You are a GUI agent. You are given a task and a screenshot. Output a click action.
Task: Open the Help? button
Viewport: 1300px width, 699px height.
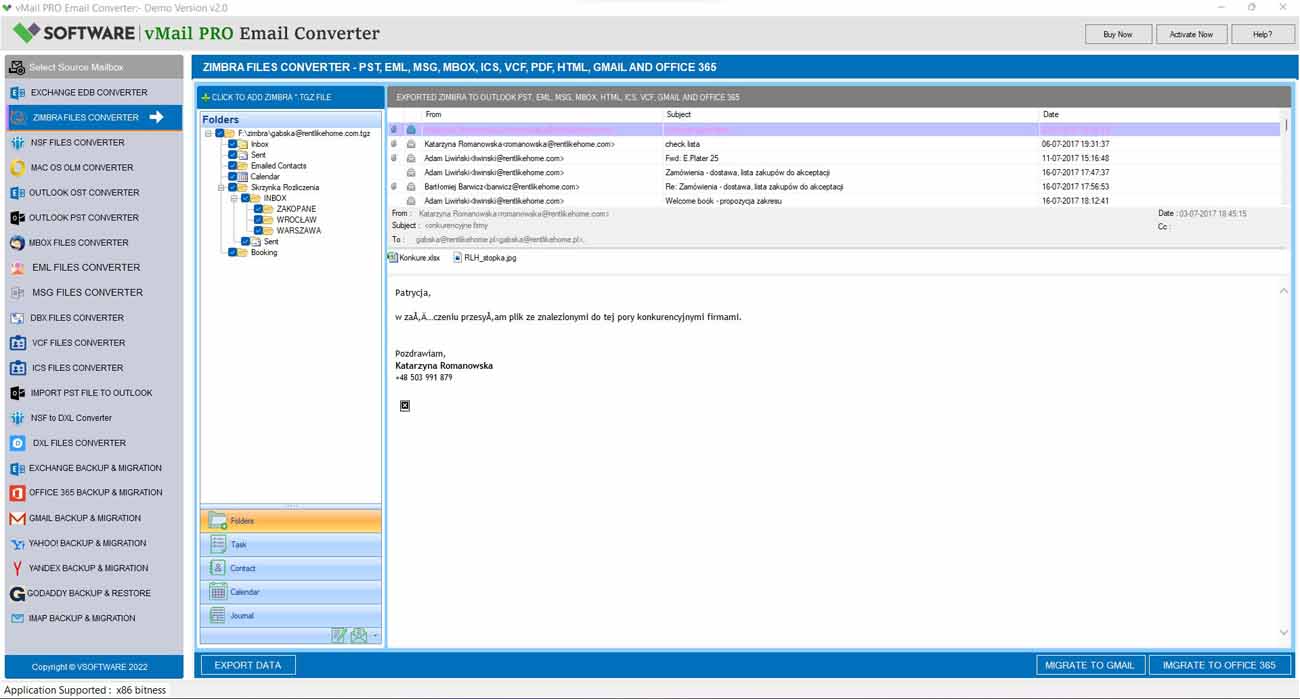[x=1263, y=34]
